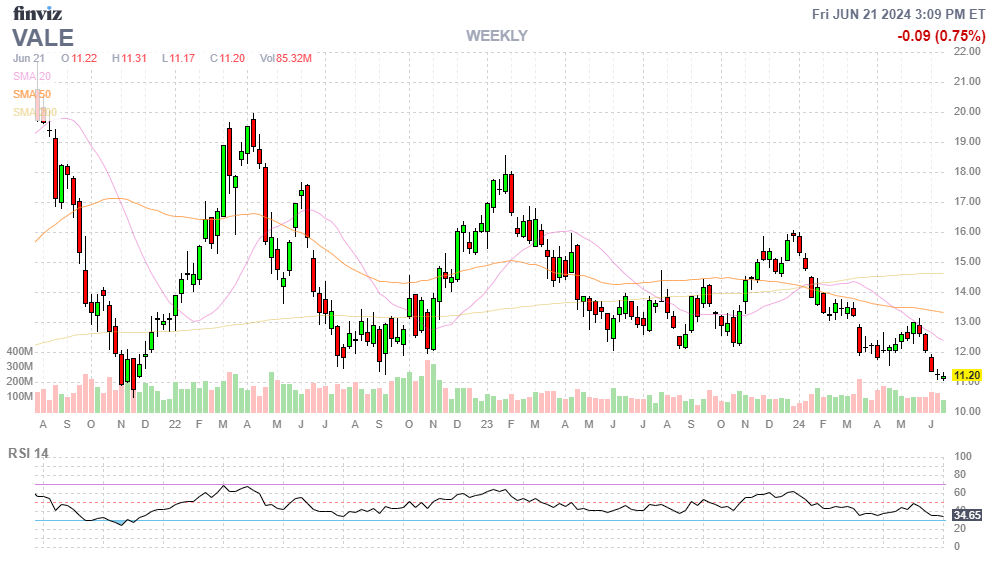
Task: Click the SMA 20 legend label
Action: click(x=32, y=76)
